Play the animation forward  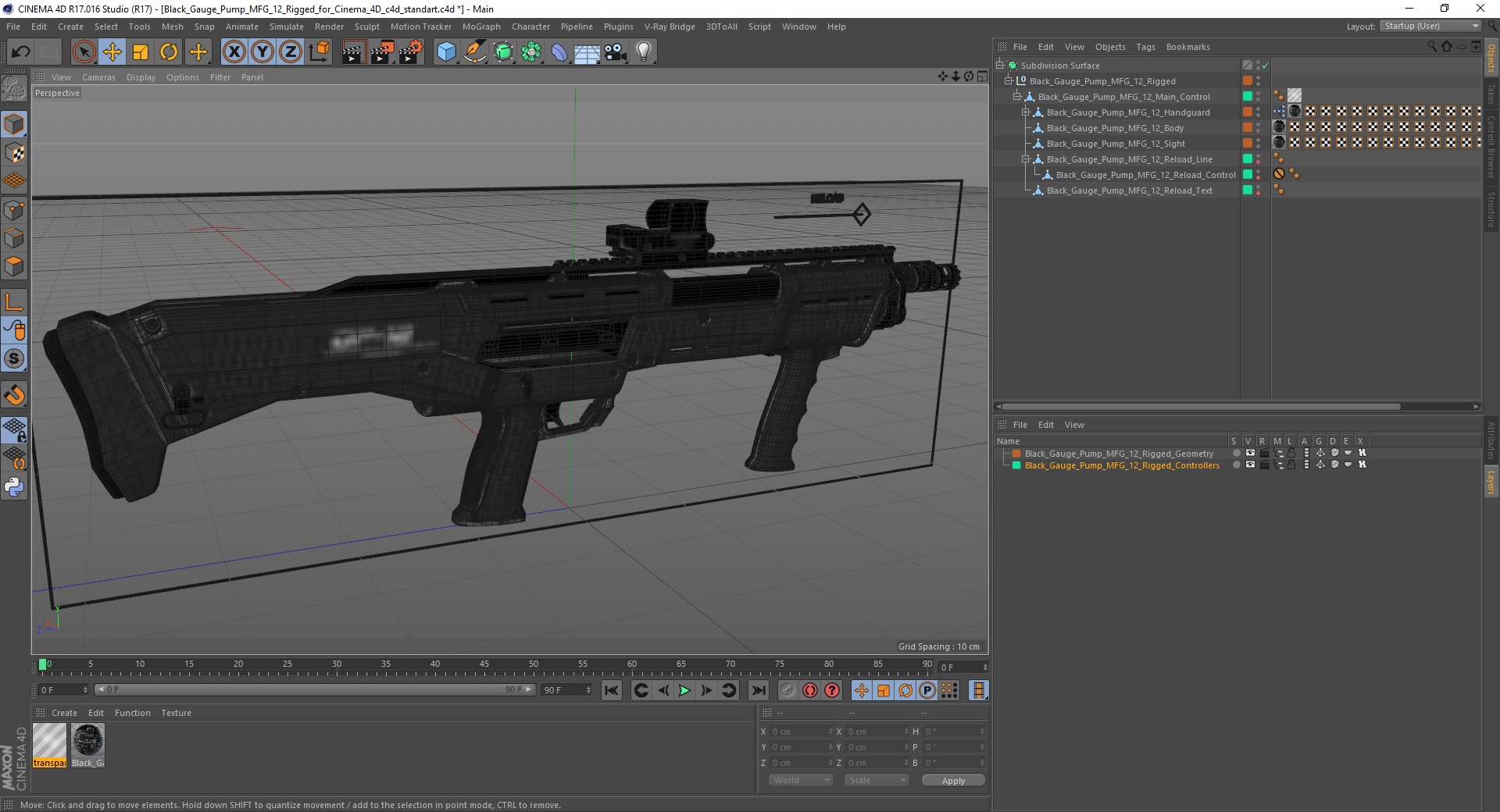[684, 690]
